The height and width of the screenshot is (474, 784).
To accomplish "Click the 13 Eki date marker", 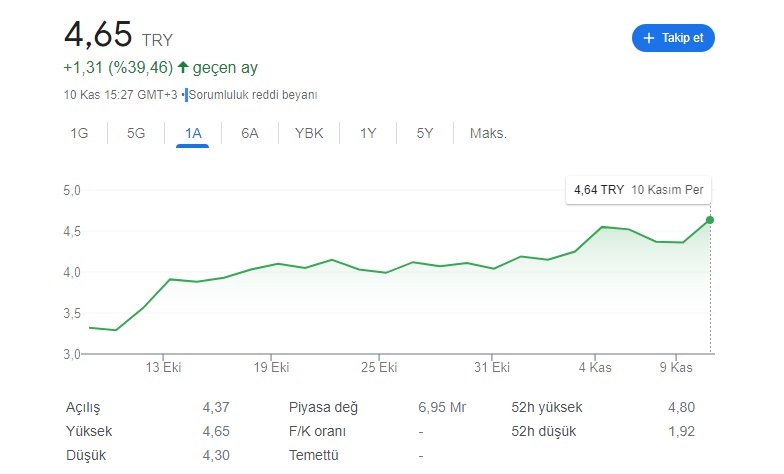I will 163,368.
